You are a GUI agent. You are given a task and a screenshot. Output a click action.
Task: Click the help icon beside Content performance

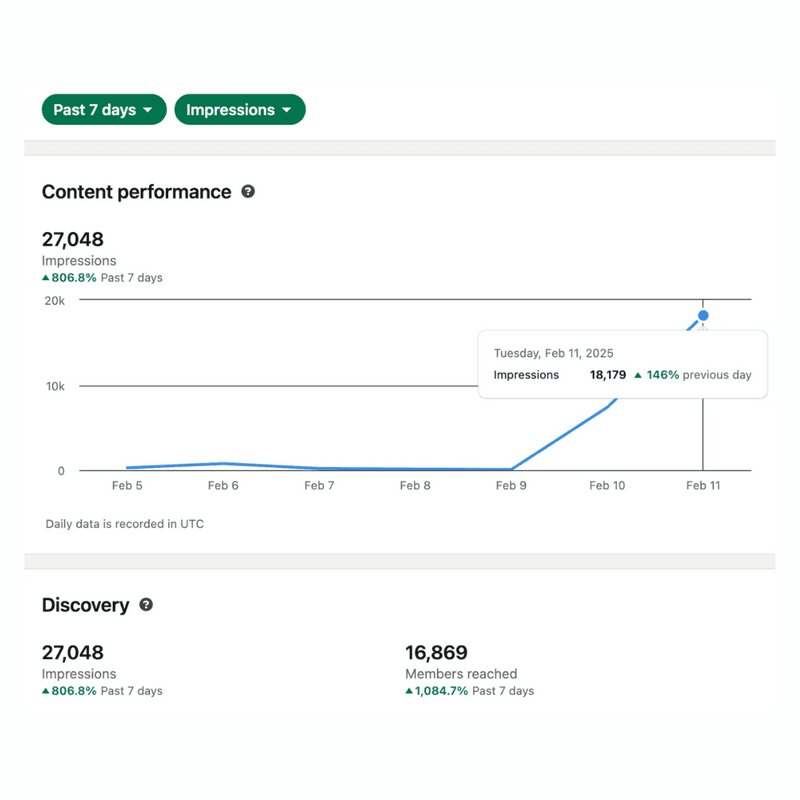248,191
